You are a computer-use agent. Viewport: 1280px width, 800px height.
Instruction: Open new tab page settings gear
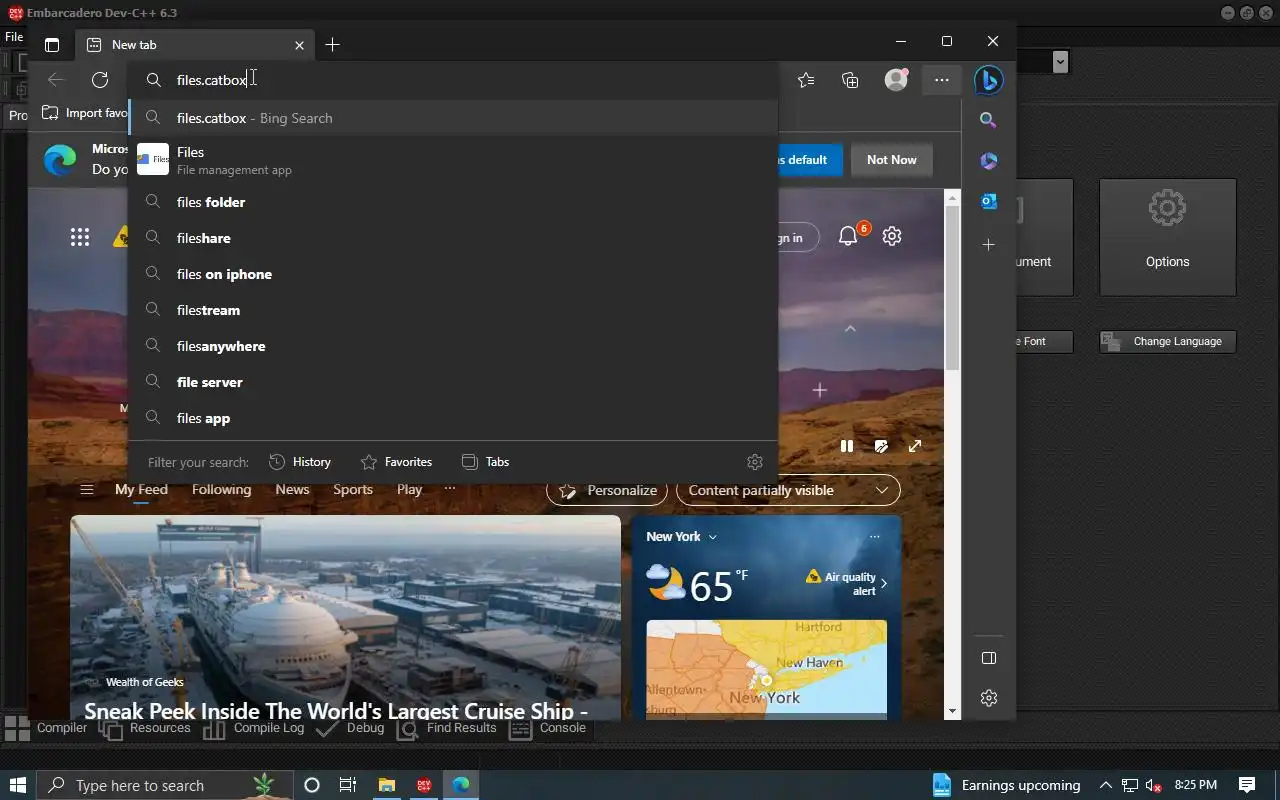(892, 236)
